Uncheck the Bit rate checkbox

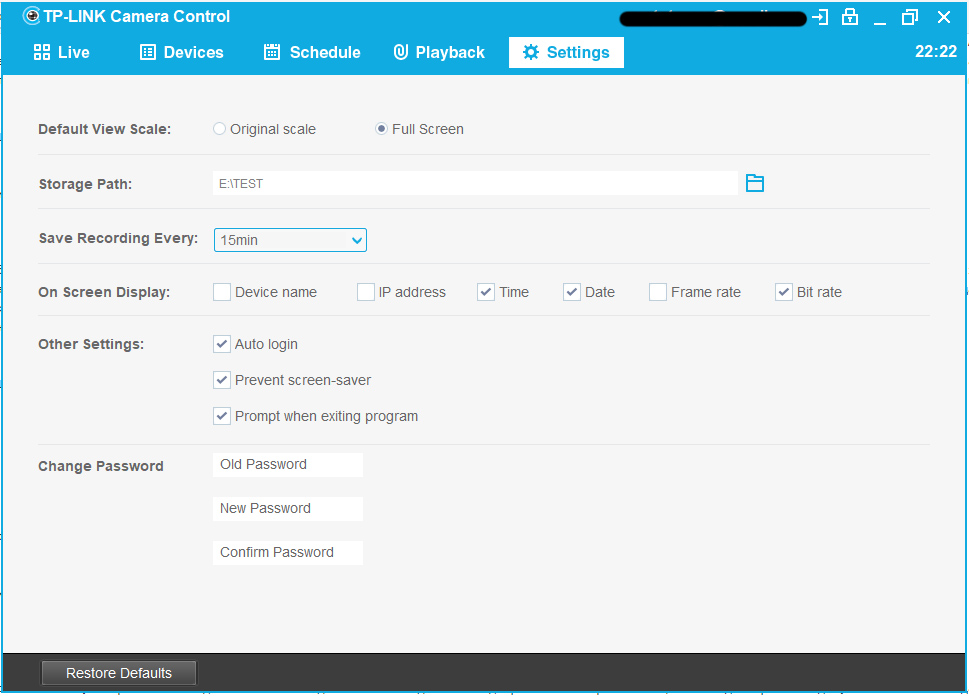click(x=784, y=292)
